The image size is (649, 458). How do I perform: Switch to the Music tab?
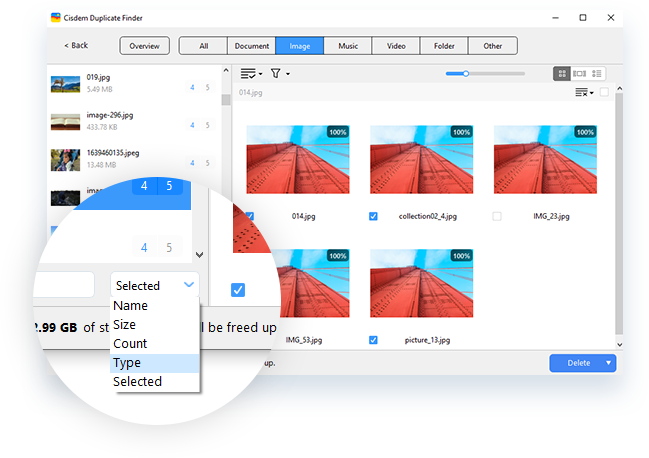click(x=348, y=45)
